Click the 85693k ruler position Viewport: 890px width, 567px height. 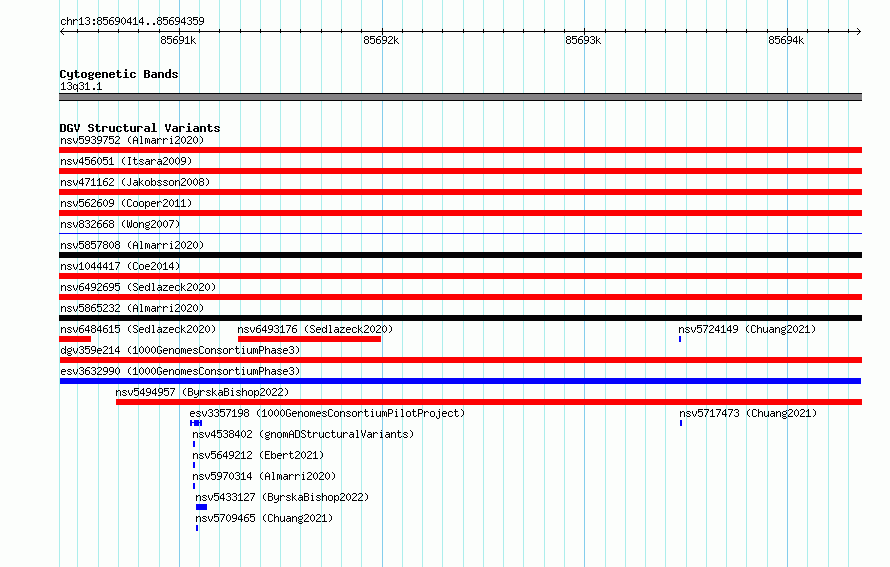coord(583,40)
